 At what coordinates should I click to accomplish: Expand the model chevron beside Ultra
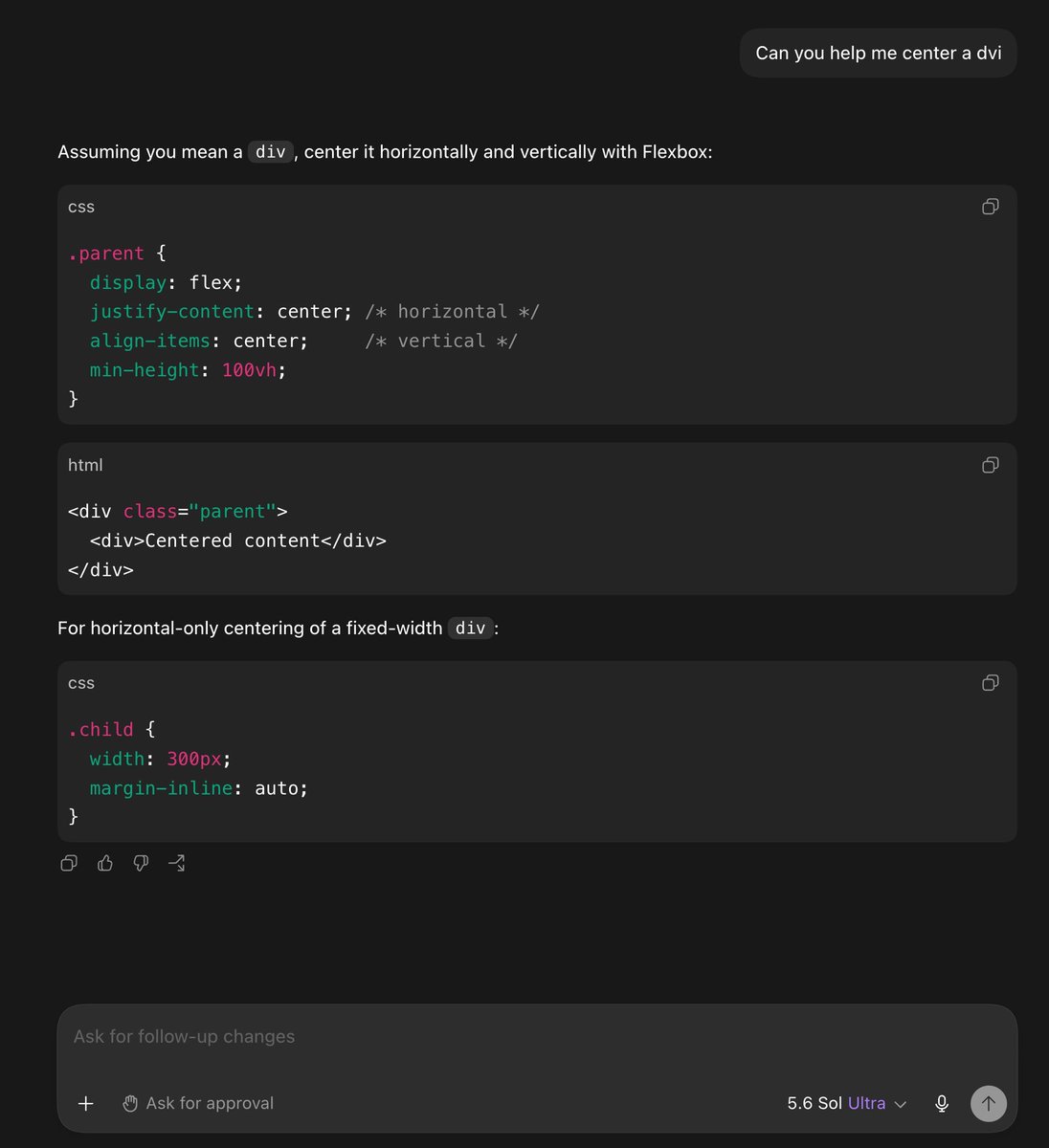tap(900, 1104)
